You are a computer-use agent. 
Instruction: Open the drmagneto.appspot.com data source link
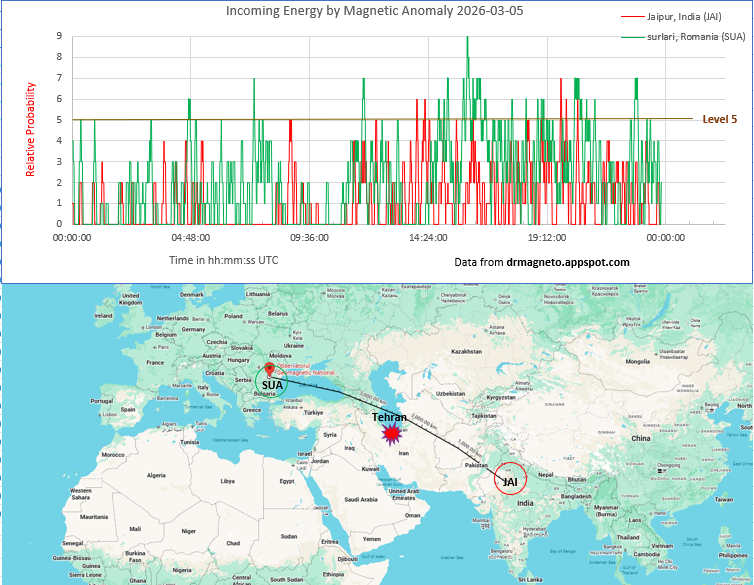point(567,262)
